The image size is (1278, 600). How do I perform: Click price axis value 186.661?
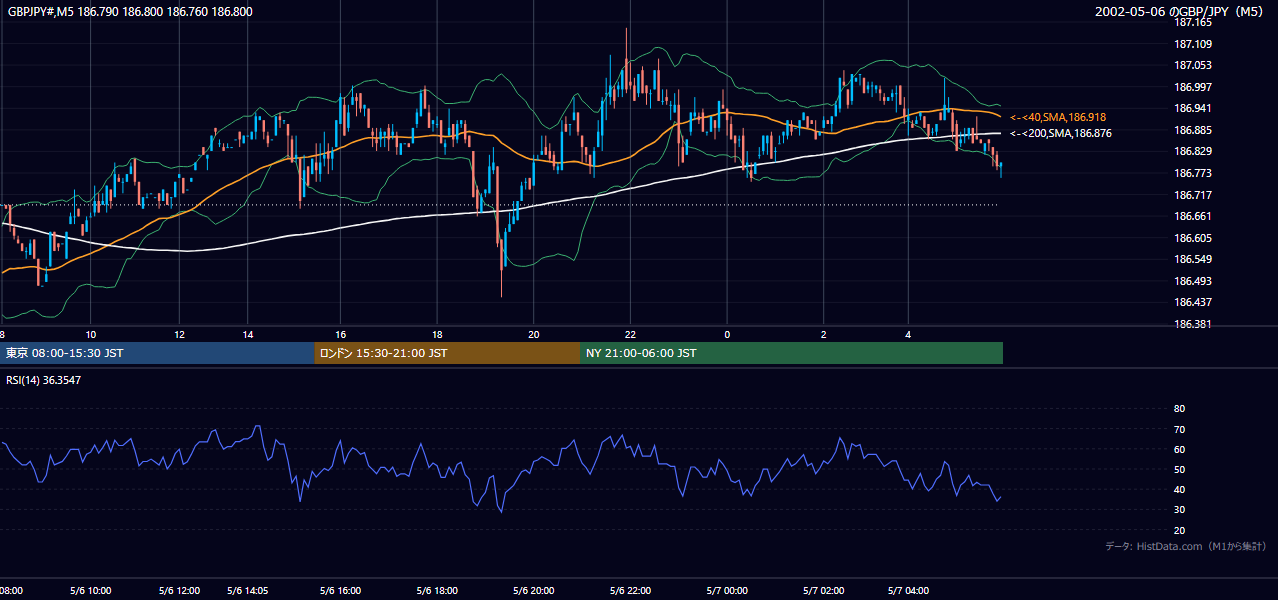tap(1192, 216)
